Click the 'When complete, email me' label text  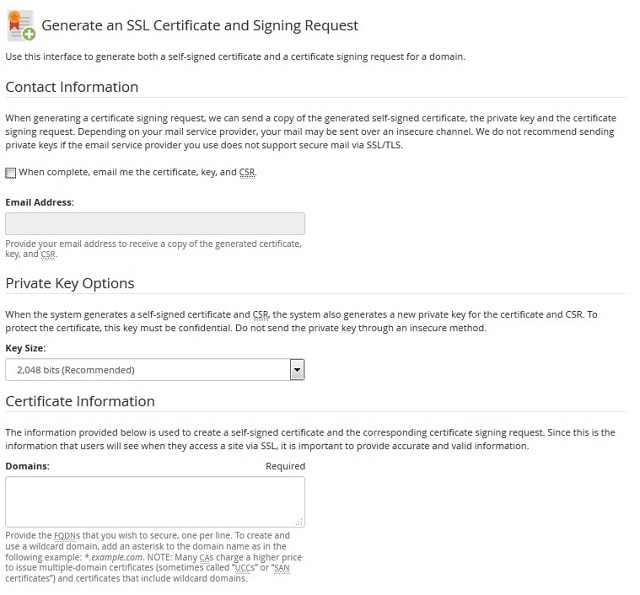[138, 172]
